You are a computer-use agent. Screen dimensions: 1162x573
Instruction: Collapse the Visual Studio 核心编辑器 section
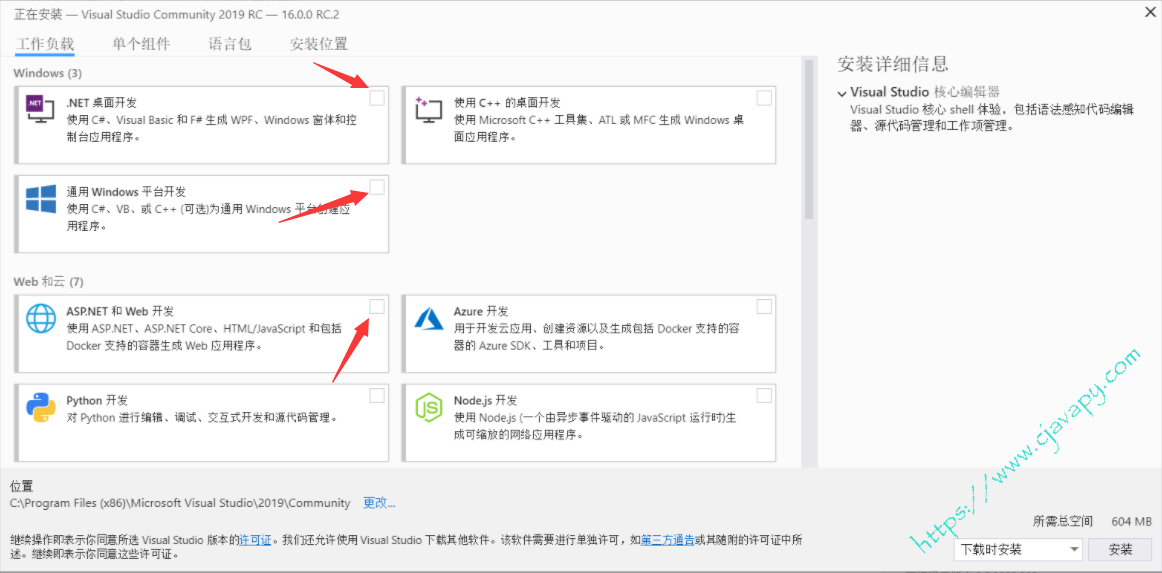[842, 93]
